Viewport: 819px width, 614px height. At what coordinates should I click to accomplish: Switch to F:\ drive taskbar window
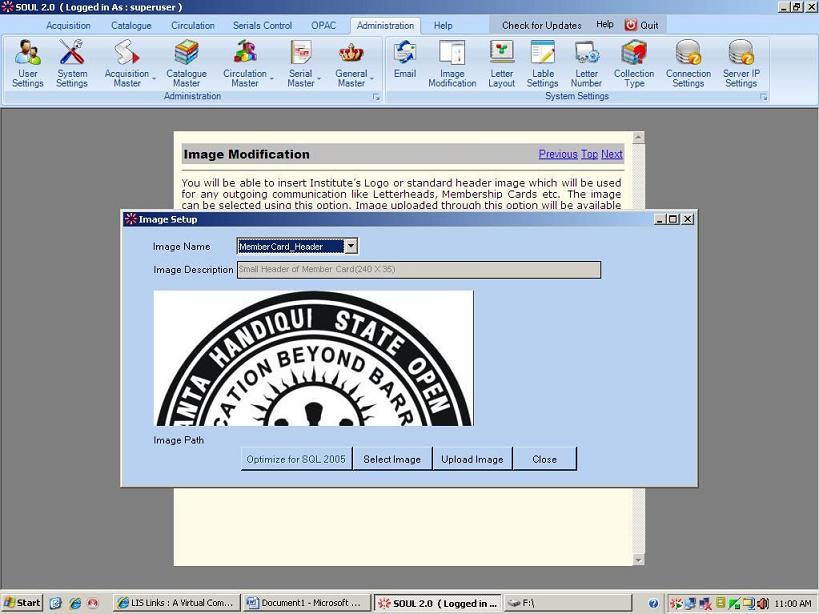[568, 603]
